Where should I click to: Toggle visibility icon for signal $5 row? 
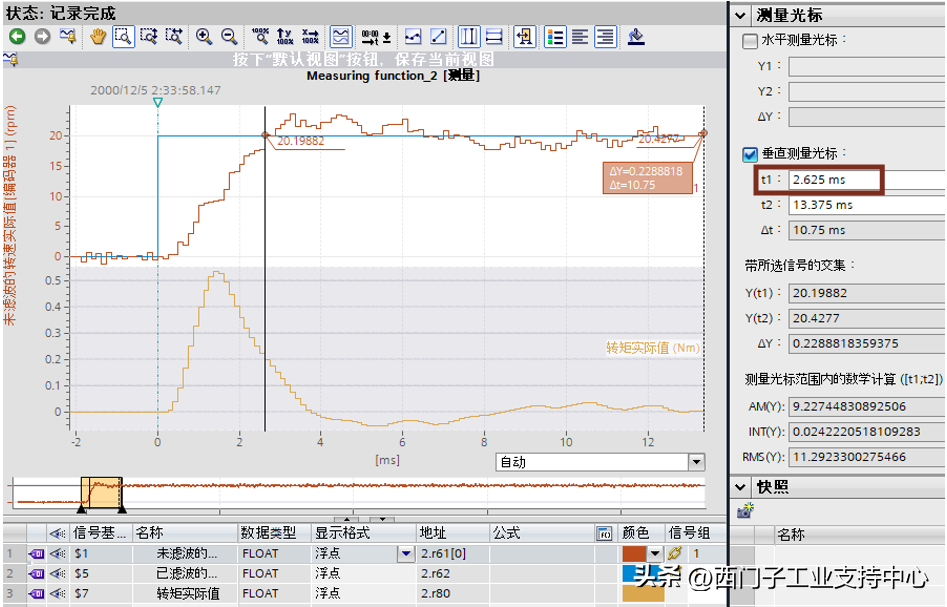coord(58,573)
